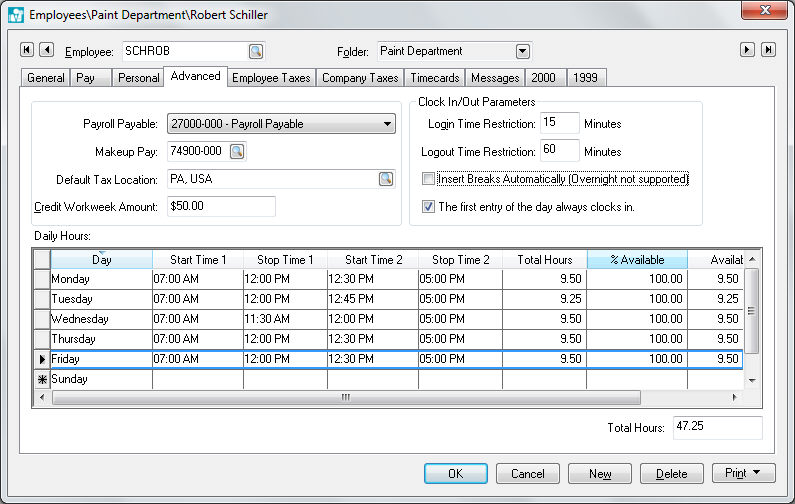Click the new row asterisk marker for Sunday

click(41, 380)
